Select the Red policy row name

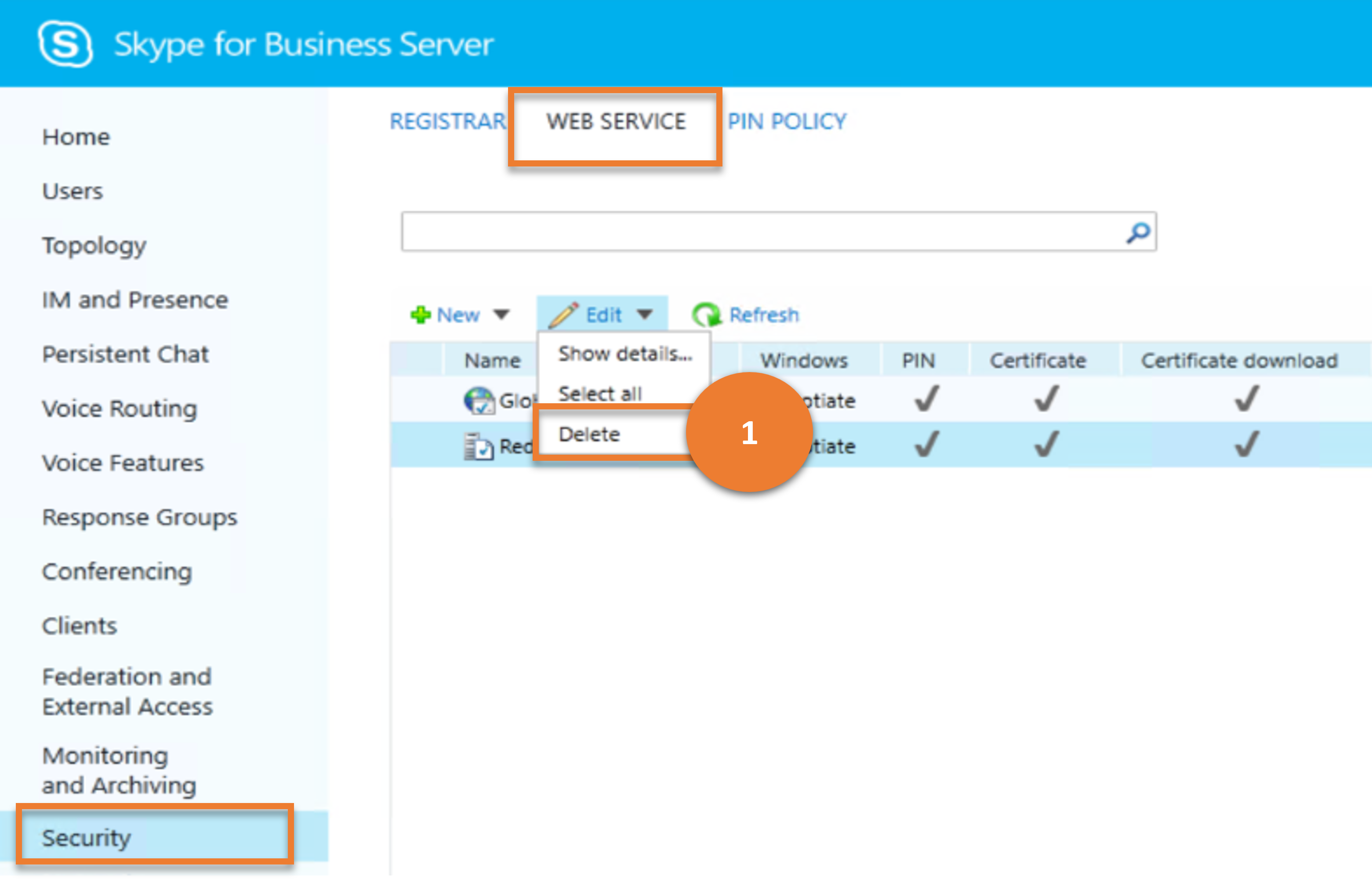[517, 446]
